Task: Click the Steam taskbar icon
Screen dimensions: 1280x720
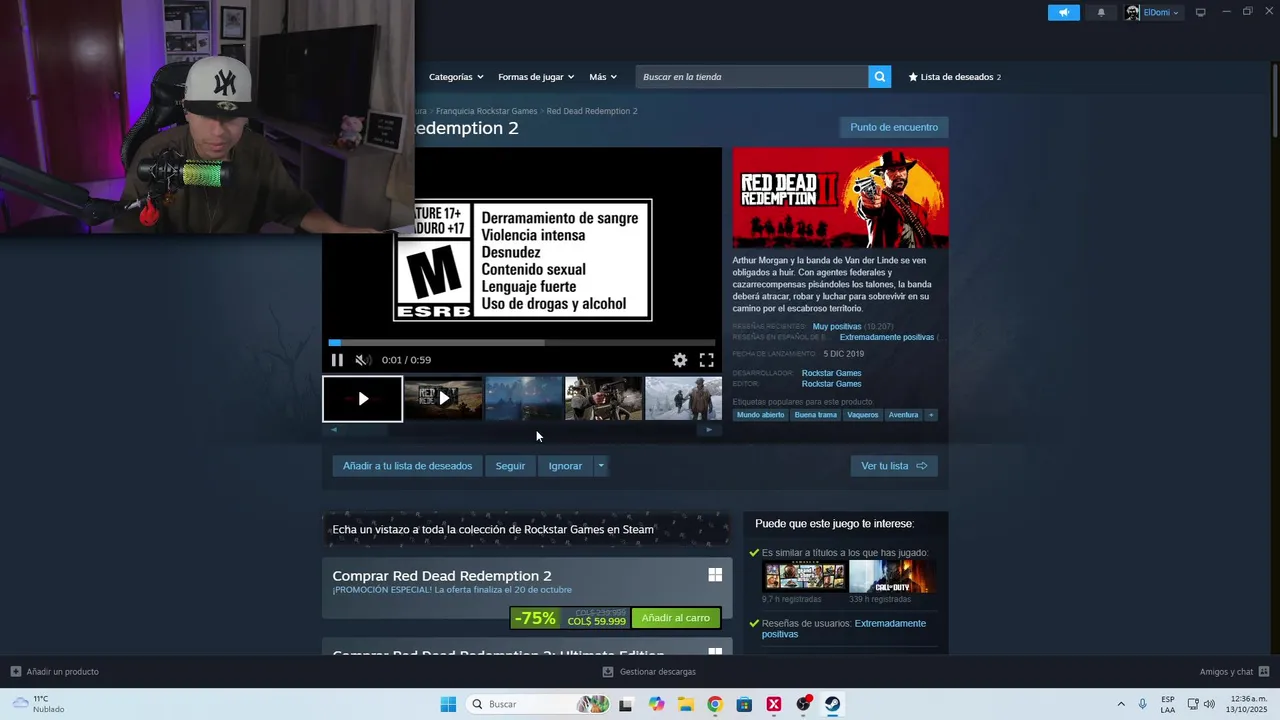Action: click(x=832, y=704)
